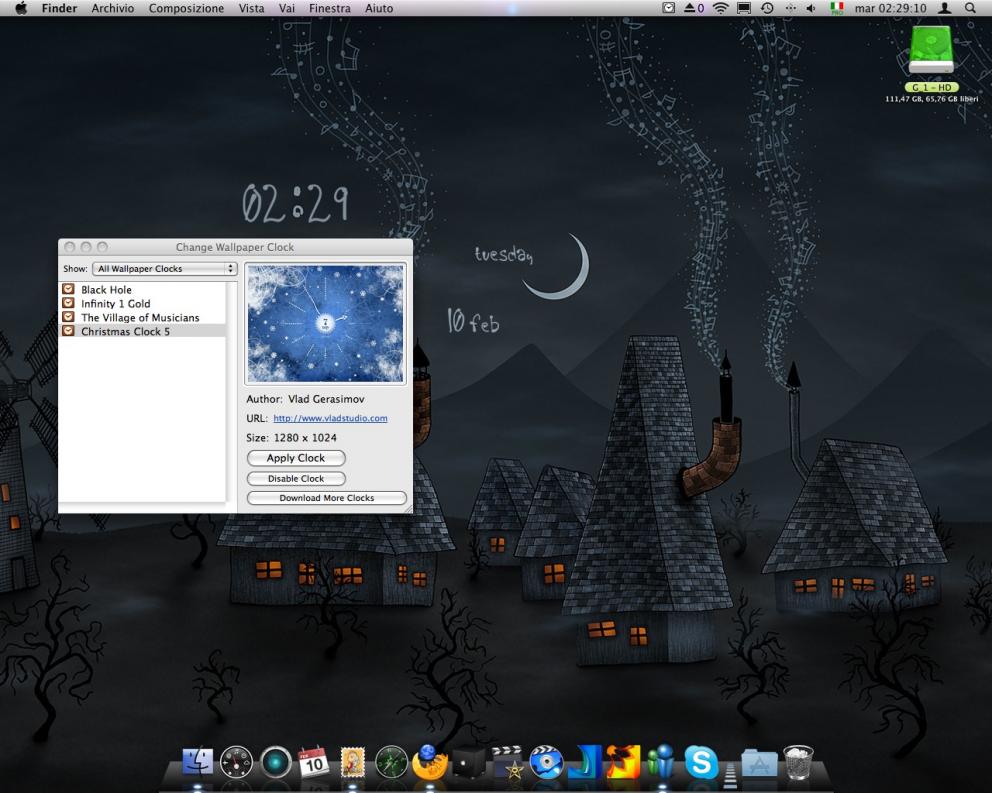
Task: Open the Time Machine menu bar icon
Action: click(767, 8)
